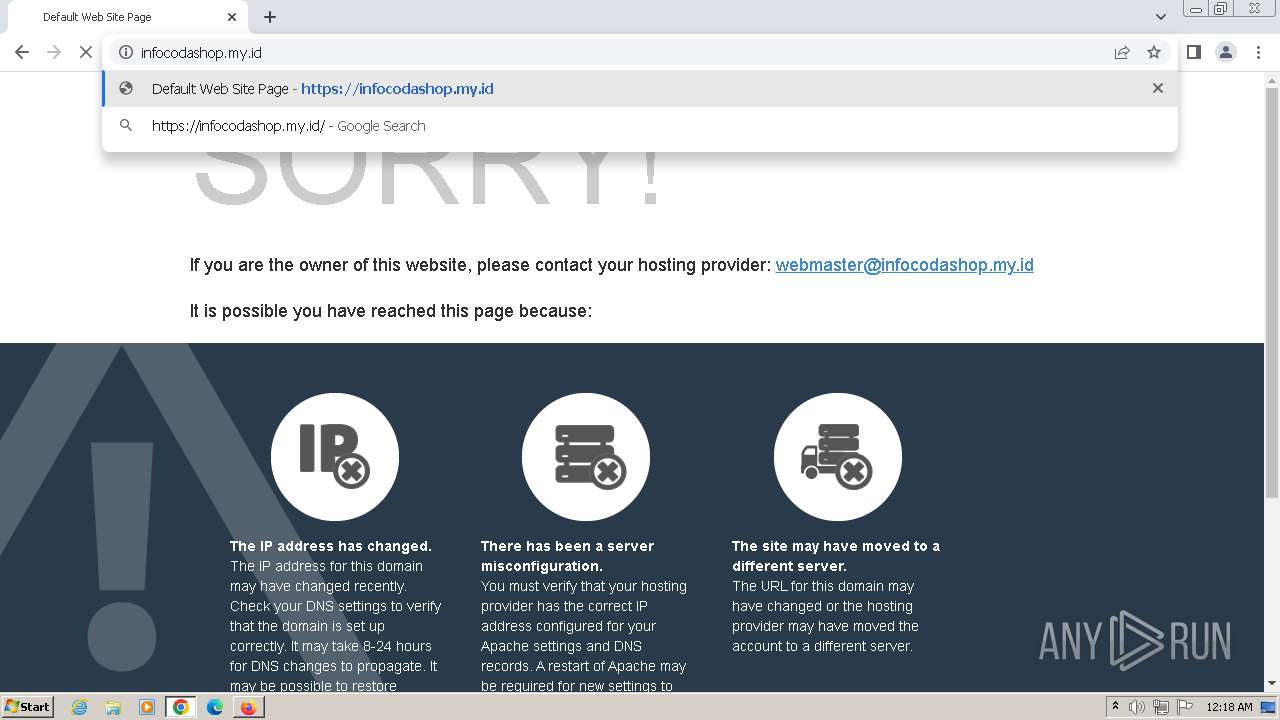Screen dimensions: 1280x720
Task: Close the Default Web Site Page tab
Action: click(232, 17)
